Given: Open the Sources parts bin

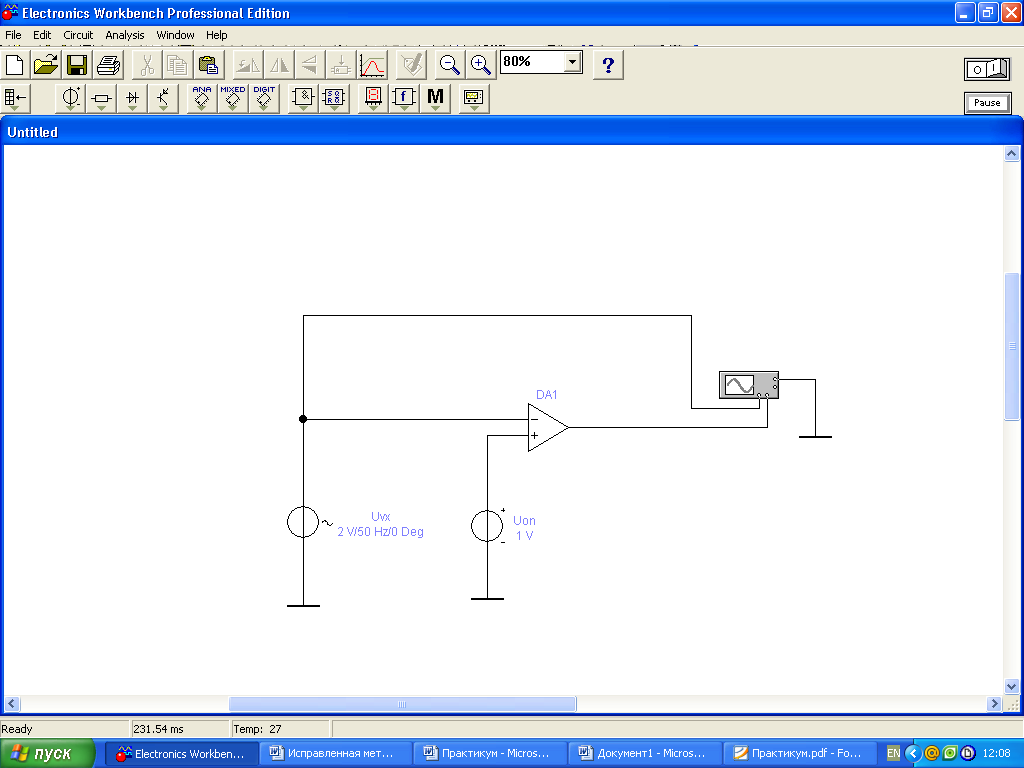Looking at the screenshot, I should [x=72, y=98].
